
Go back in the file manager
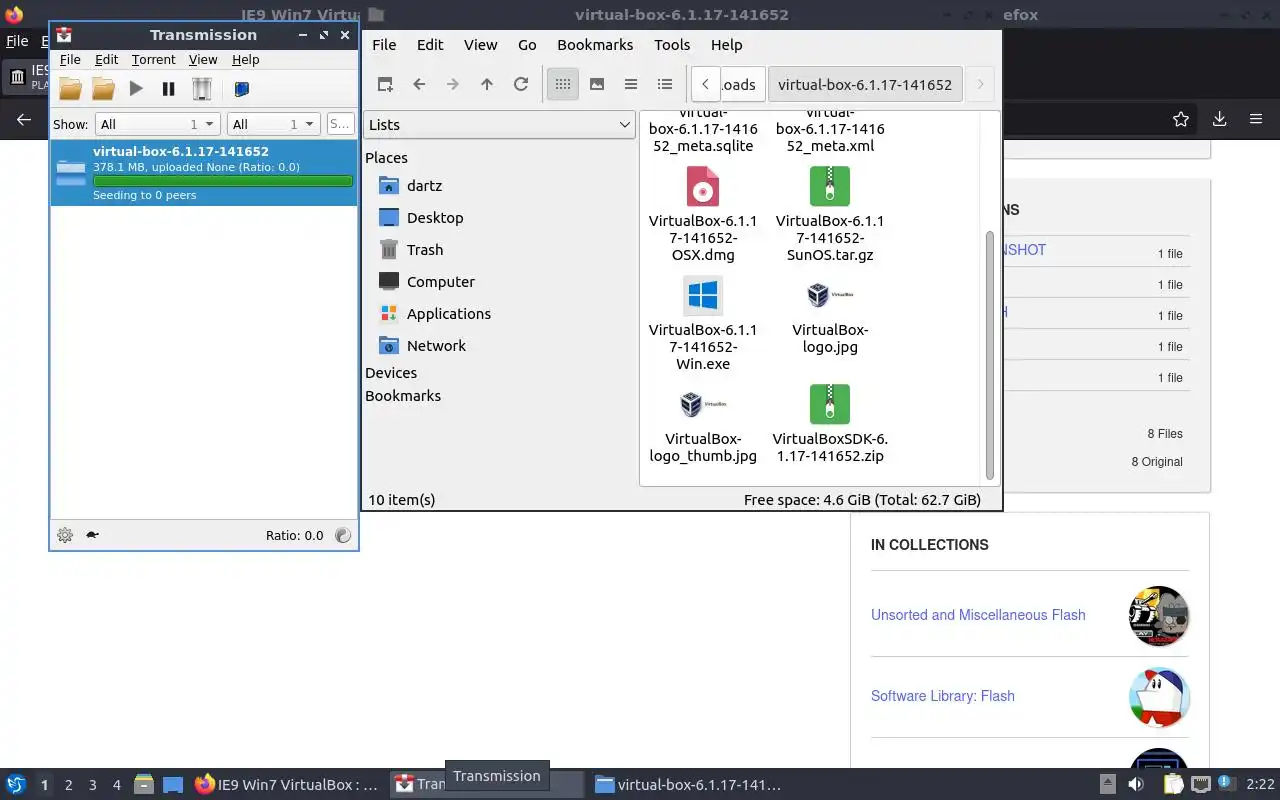419,85
